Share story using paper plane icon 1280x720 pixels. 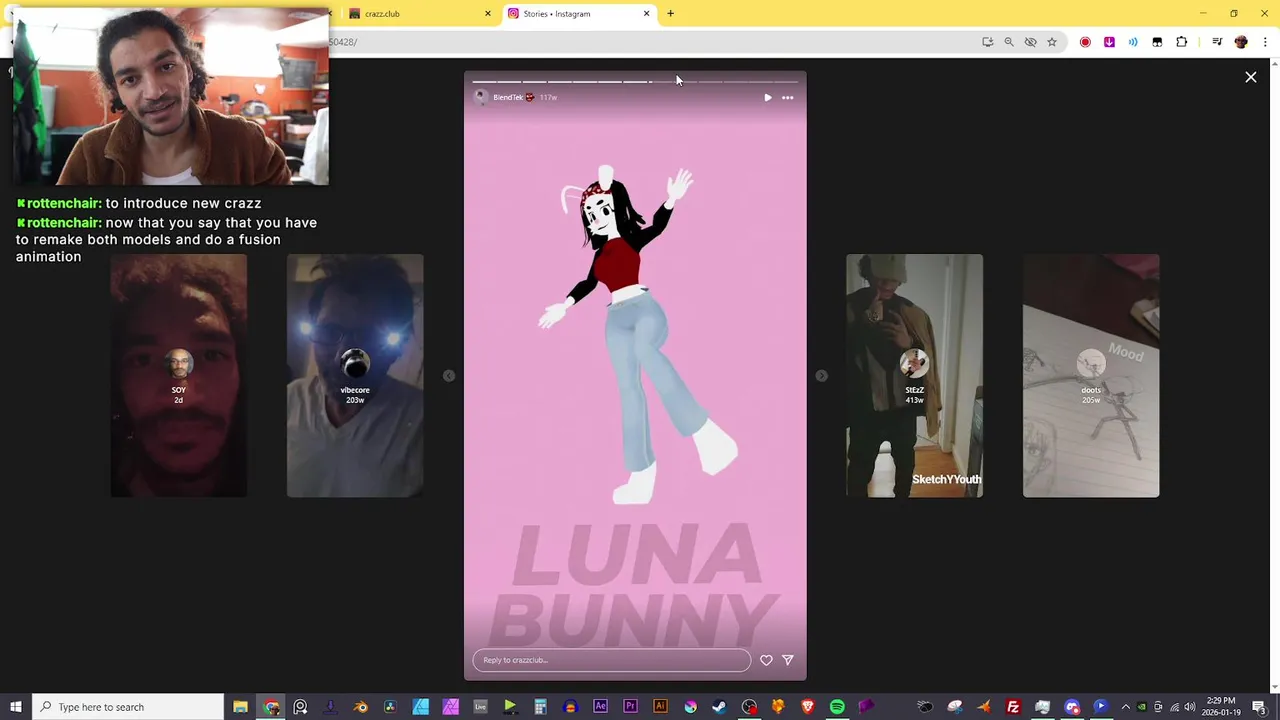coord(788,660)
